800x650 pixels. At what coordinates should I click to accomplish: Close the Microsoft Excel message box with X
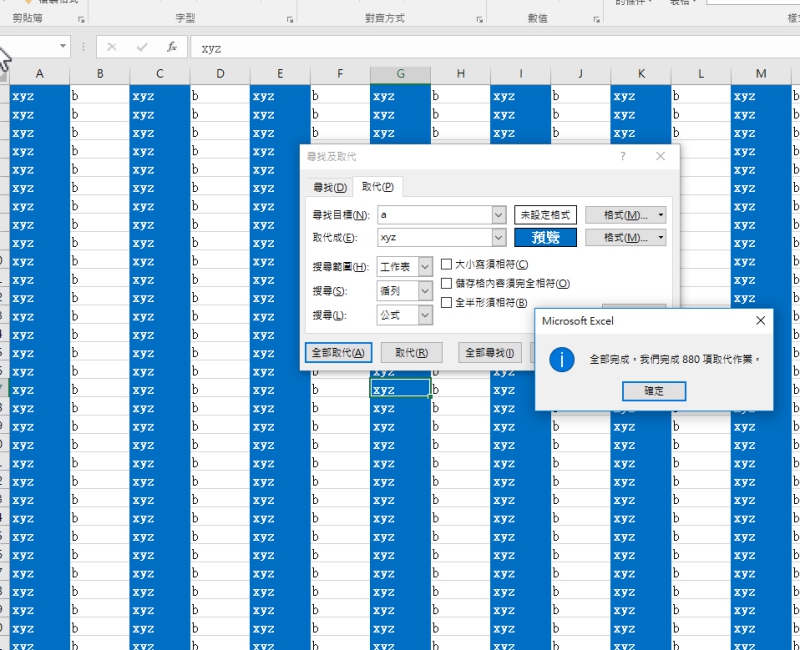760,321
